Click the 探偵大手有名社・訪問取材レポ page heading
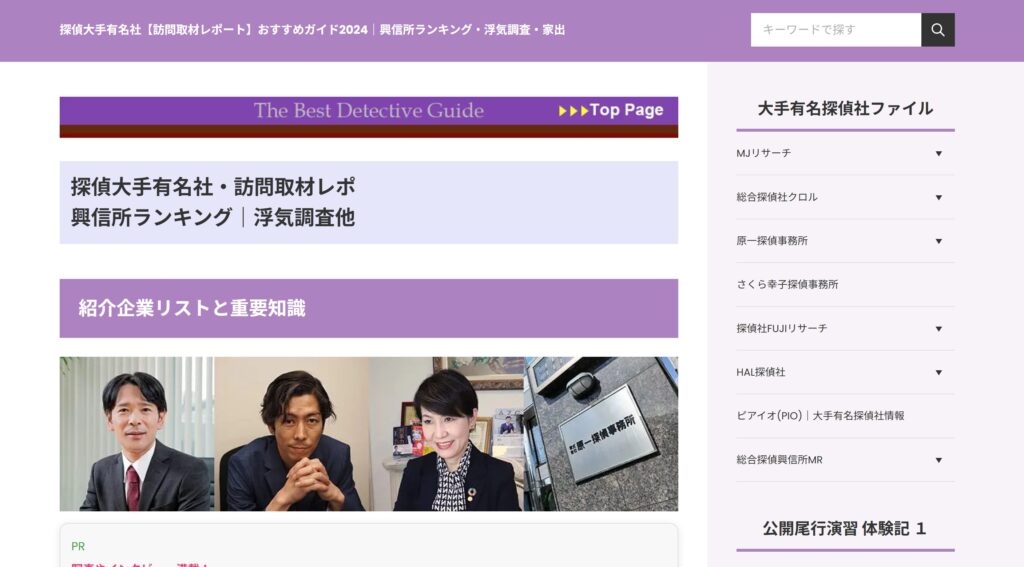 pyautogui.click(x=213, y=202)
